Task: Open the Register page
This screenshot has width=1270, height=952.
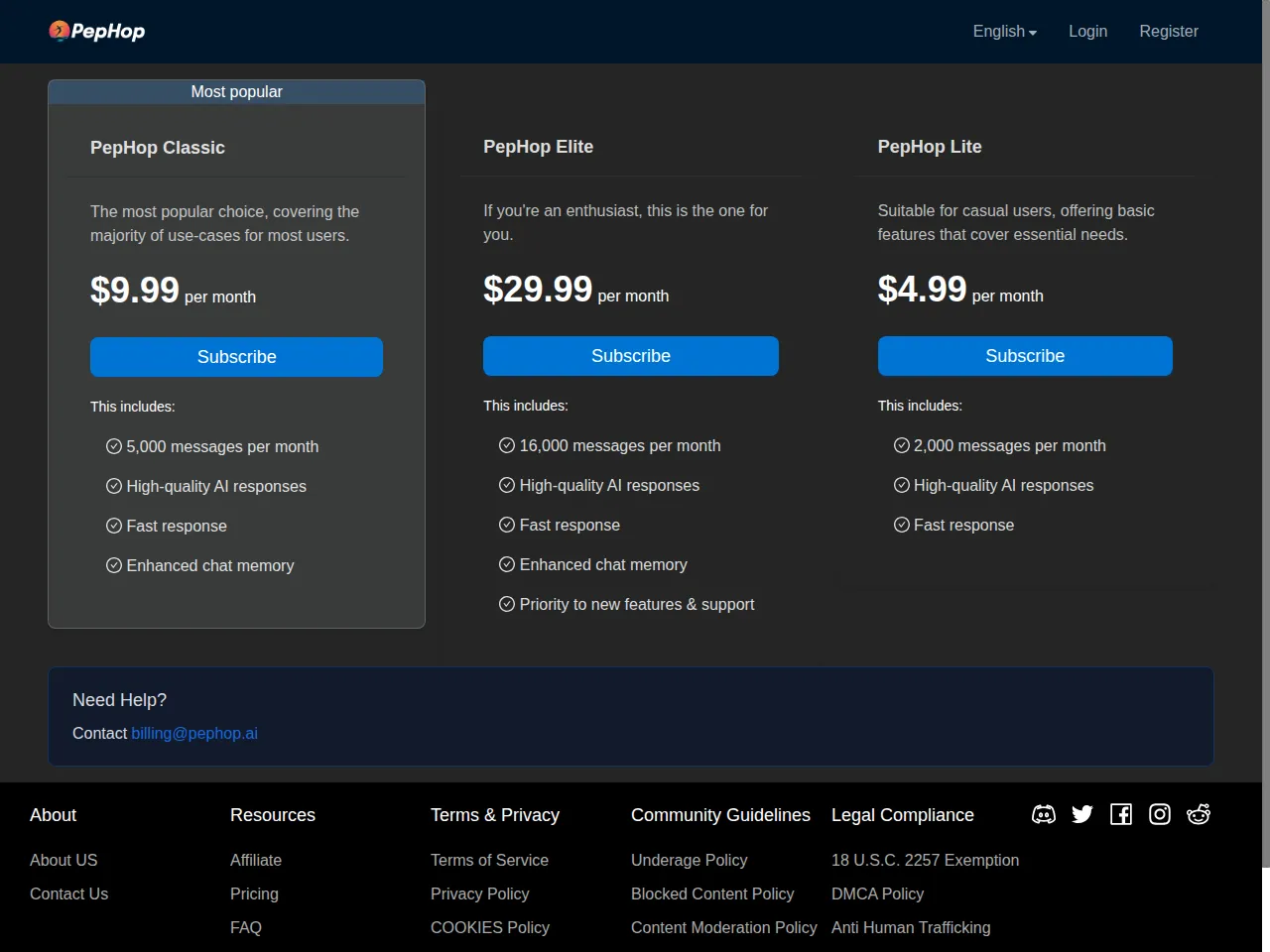Action: (x=1169, y=31)
